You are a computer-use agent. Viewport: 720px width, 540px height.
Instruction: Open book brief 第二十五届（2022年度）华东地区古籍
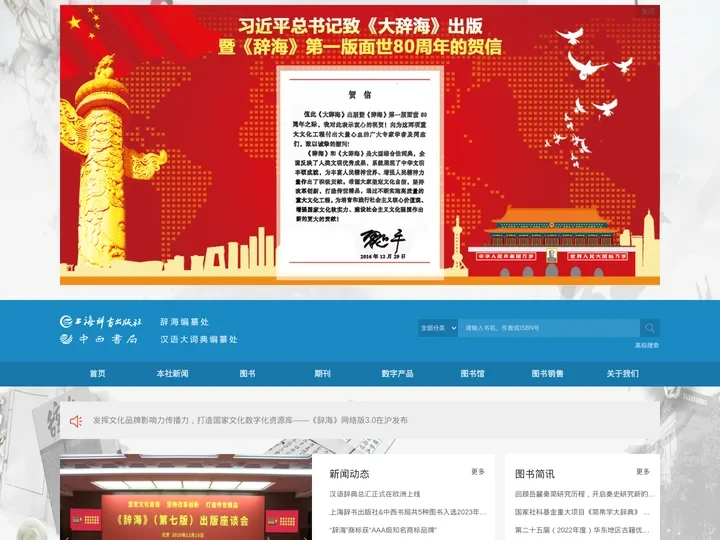[x=582, y=530]
